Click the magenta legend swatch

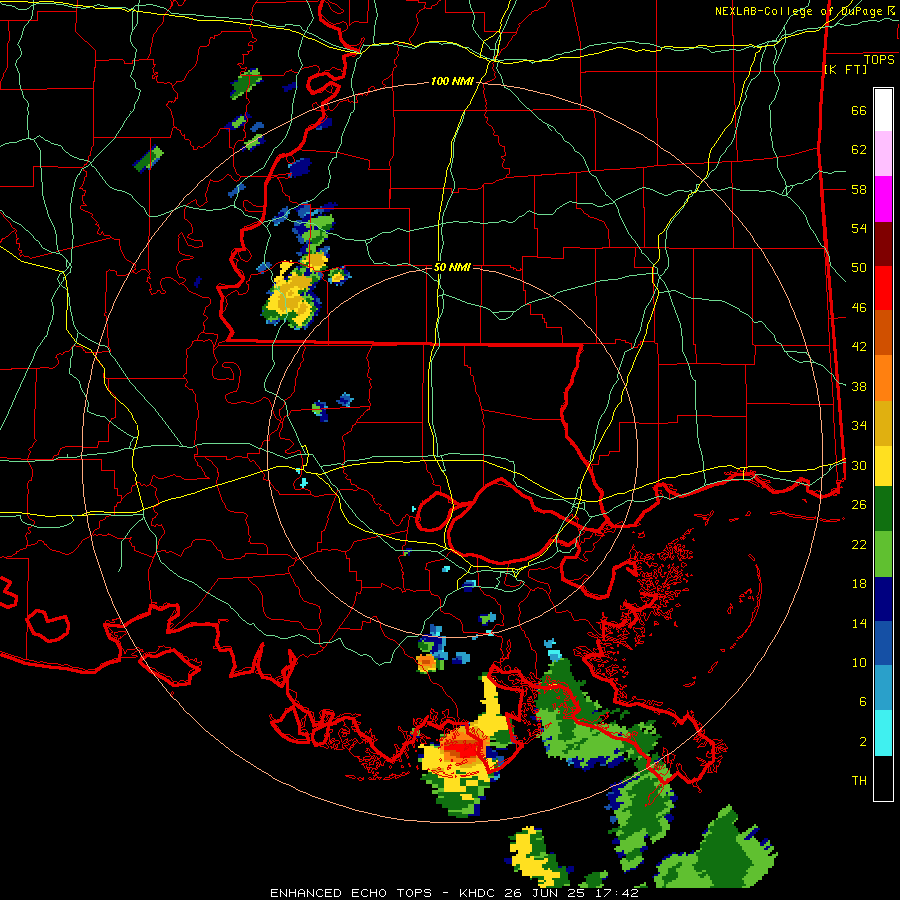883,199
